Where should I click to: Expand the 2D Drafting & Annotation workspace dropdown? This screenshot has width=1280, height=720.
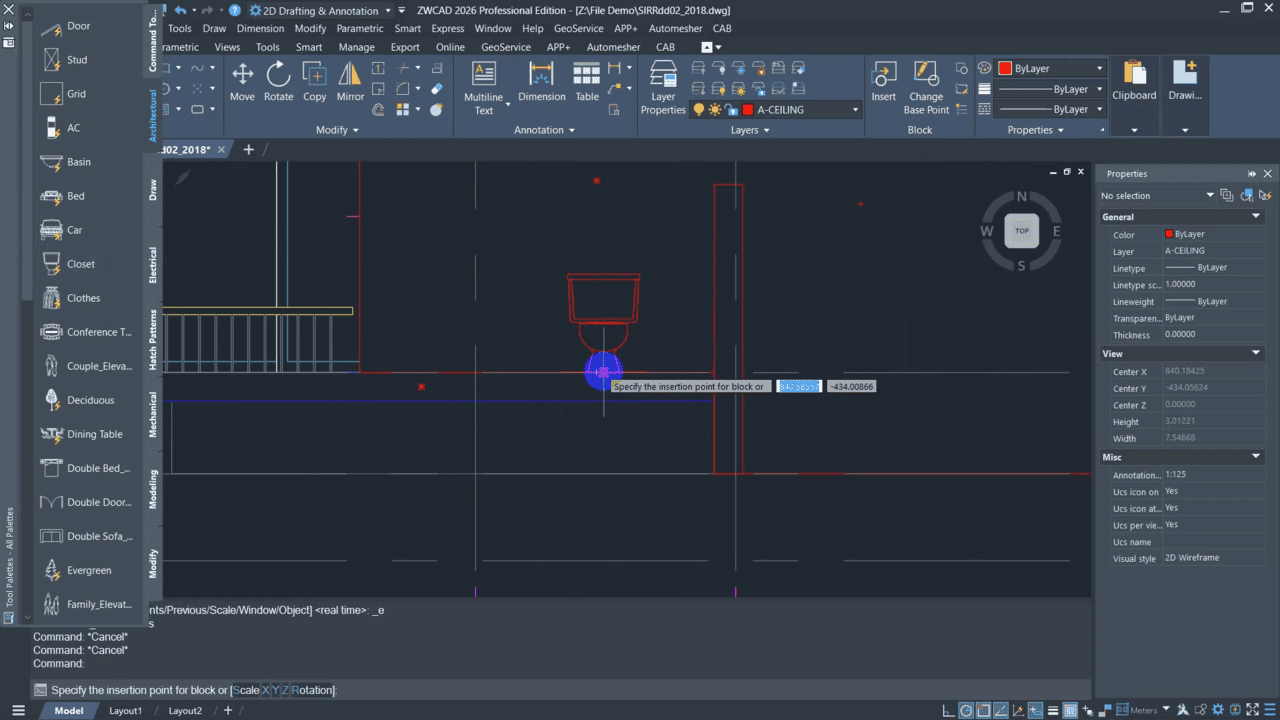[387, 11]
